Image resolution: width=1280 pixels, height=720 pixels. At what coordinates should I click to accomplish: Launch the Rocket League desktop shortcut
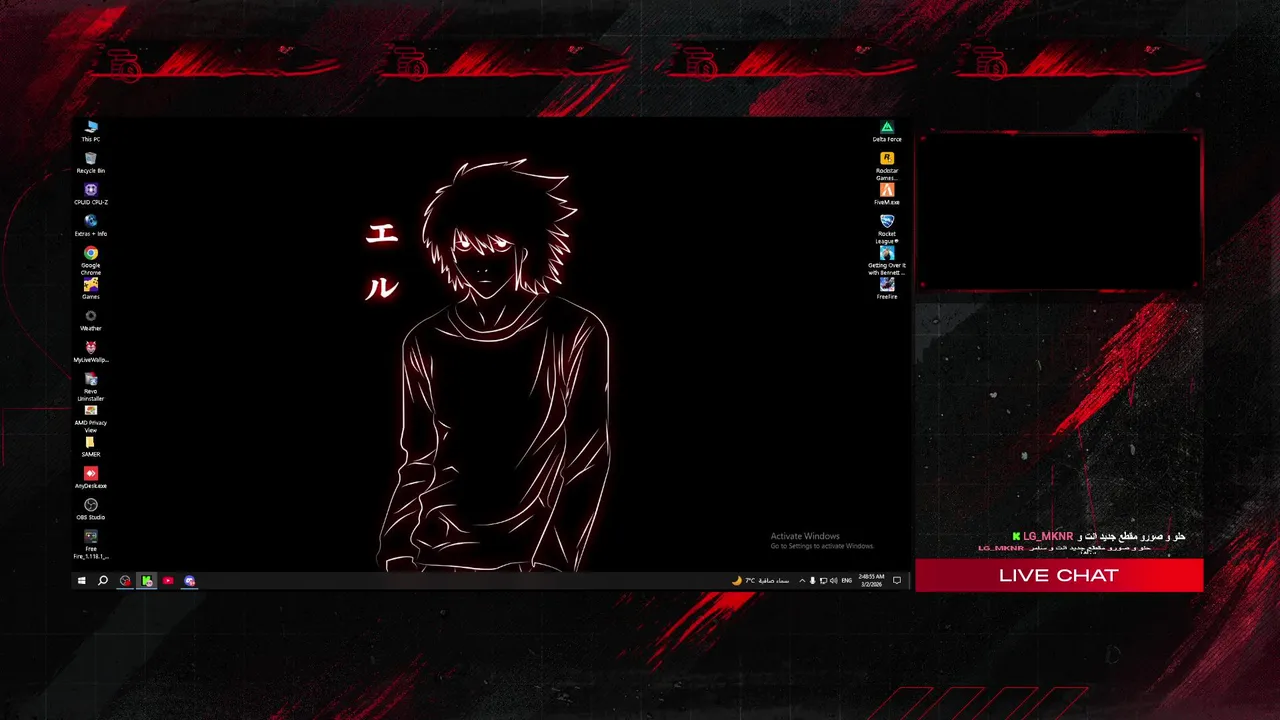[x=887, y=229]
